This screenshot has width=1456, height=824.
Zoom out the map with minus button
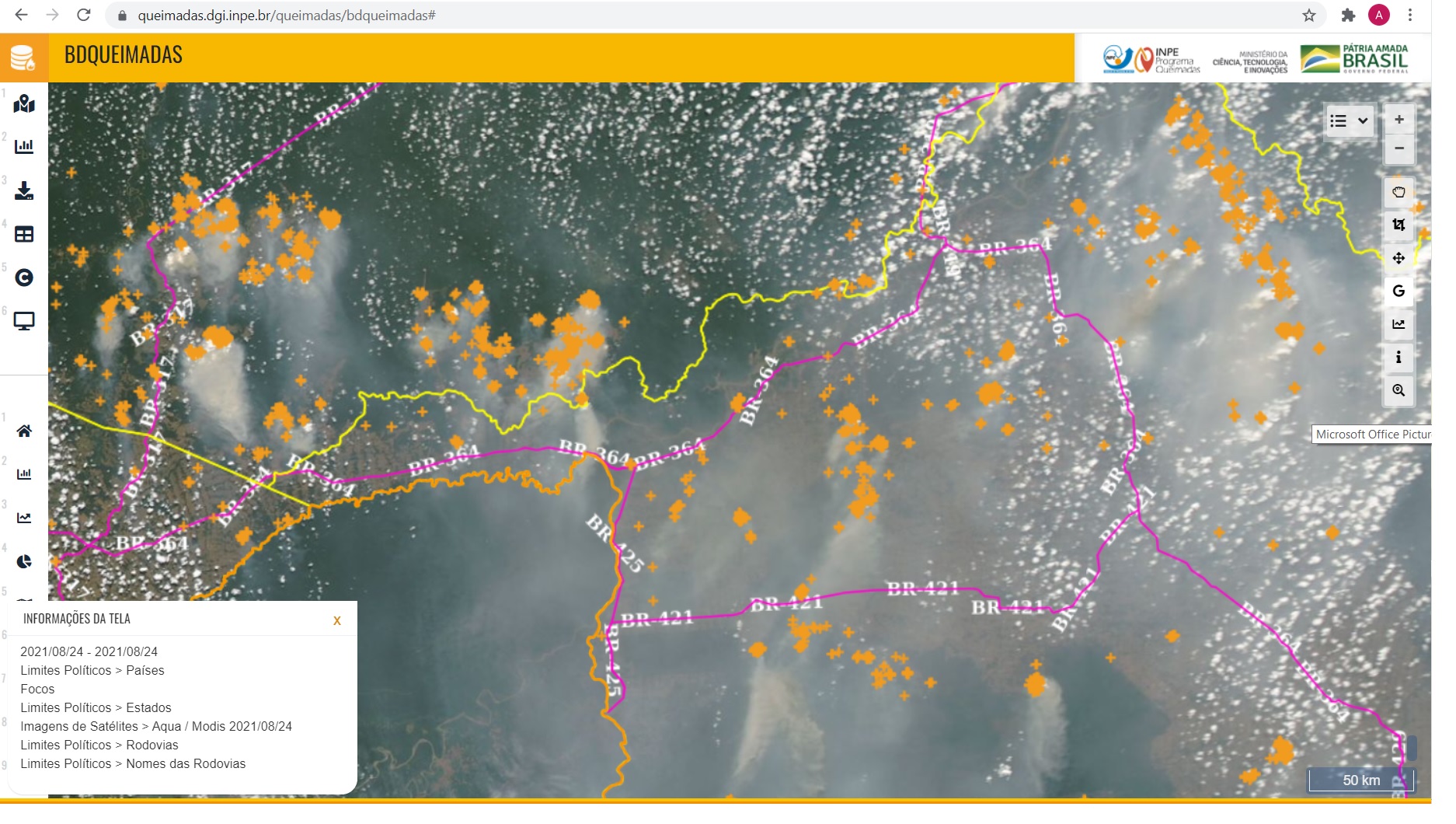click(x=1399, y=148)
